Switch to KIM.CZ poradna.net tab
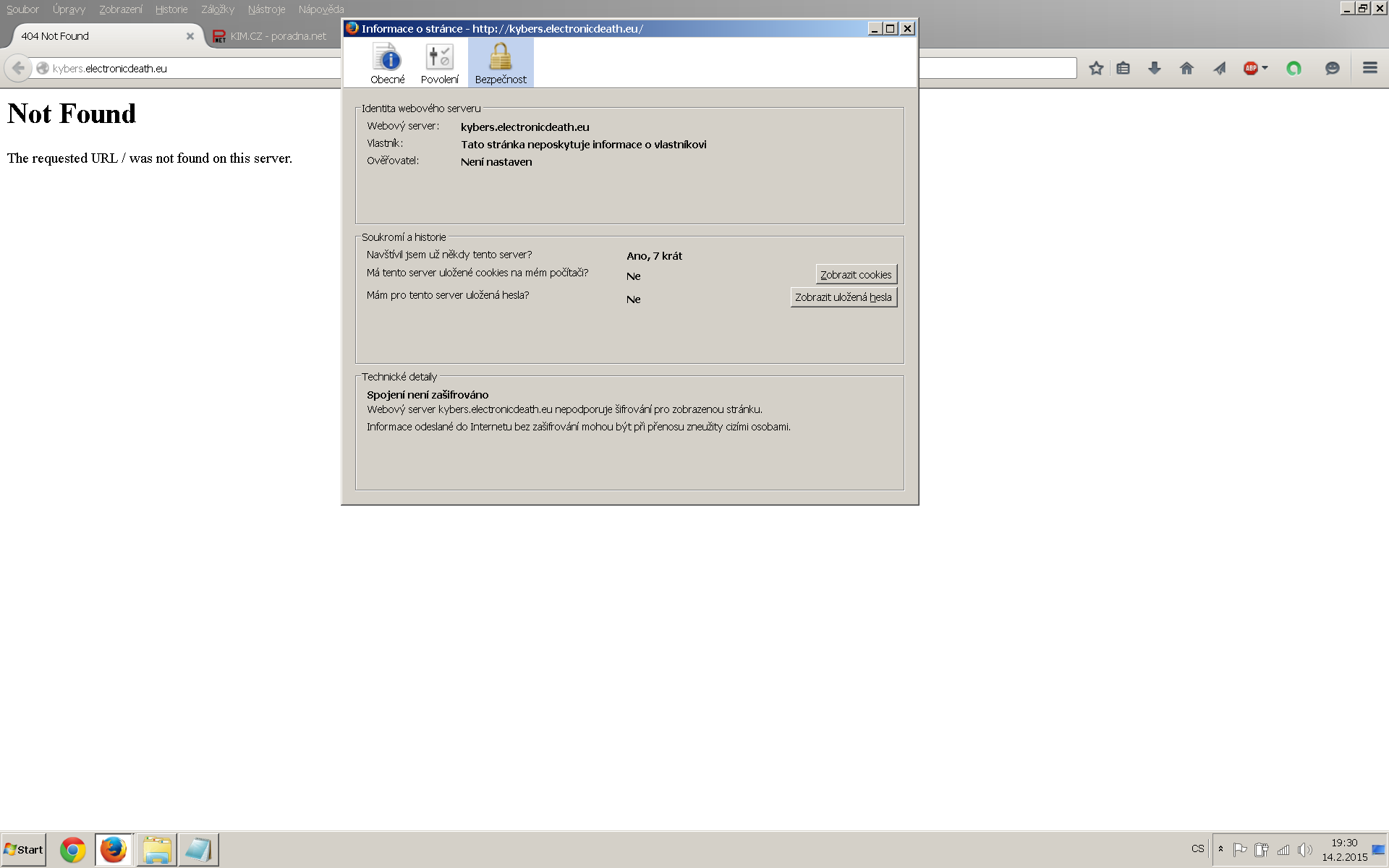The width and height of the screenshot is (1389, 868). [277, 36]
